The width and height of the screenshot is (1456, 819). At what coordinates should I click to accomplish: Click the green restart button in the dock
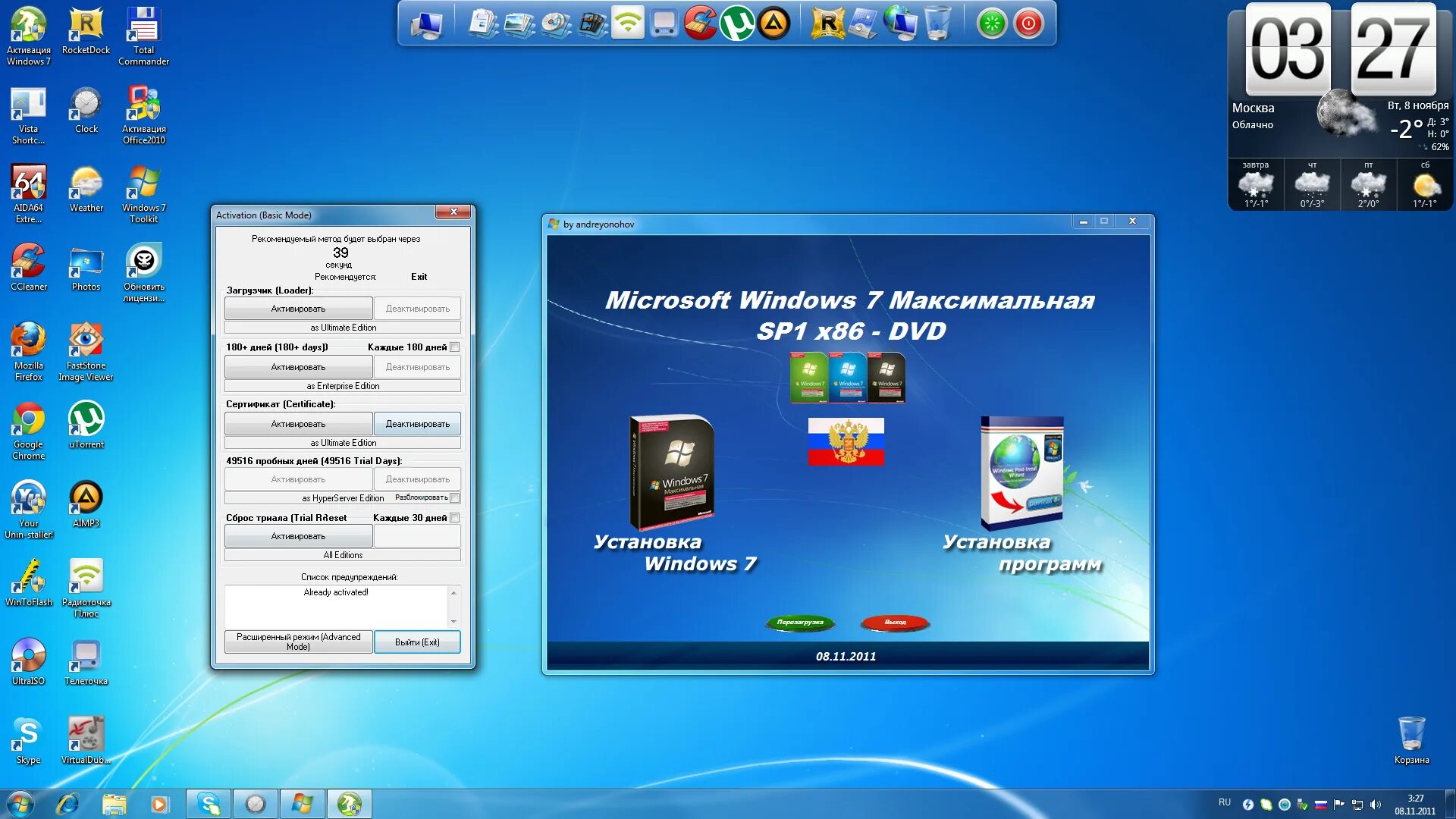(x=991, y=24)
